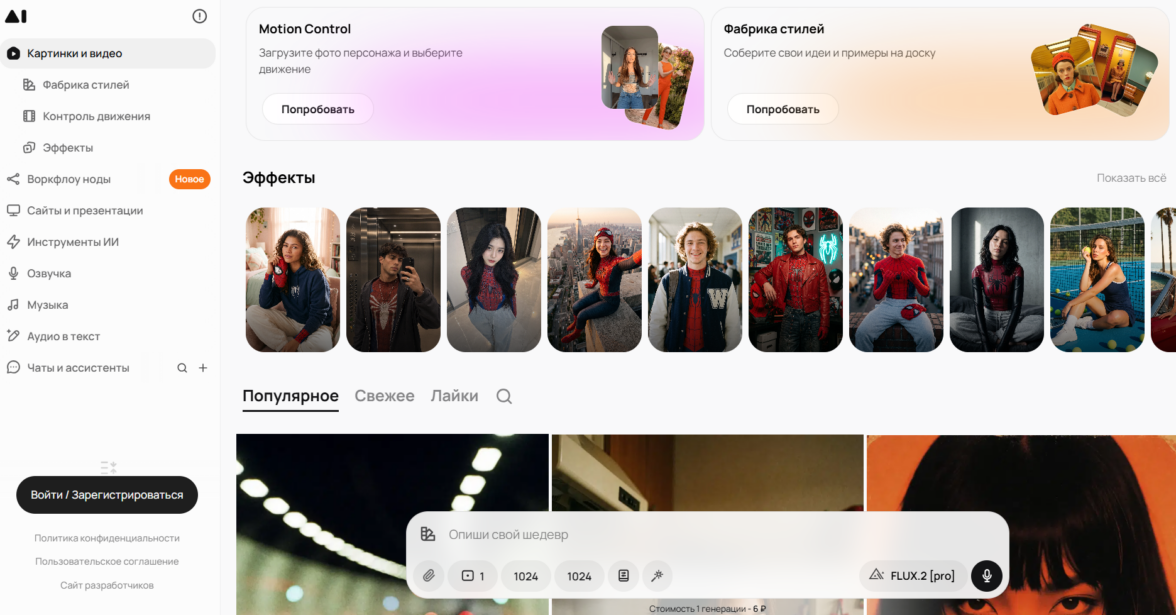Click the Показать всё link for Эффекты
The image size is (1176, 615).
(x=1131, y=178)
